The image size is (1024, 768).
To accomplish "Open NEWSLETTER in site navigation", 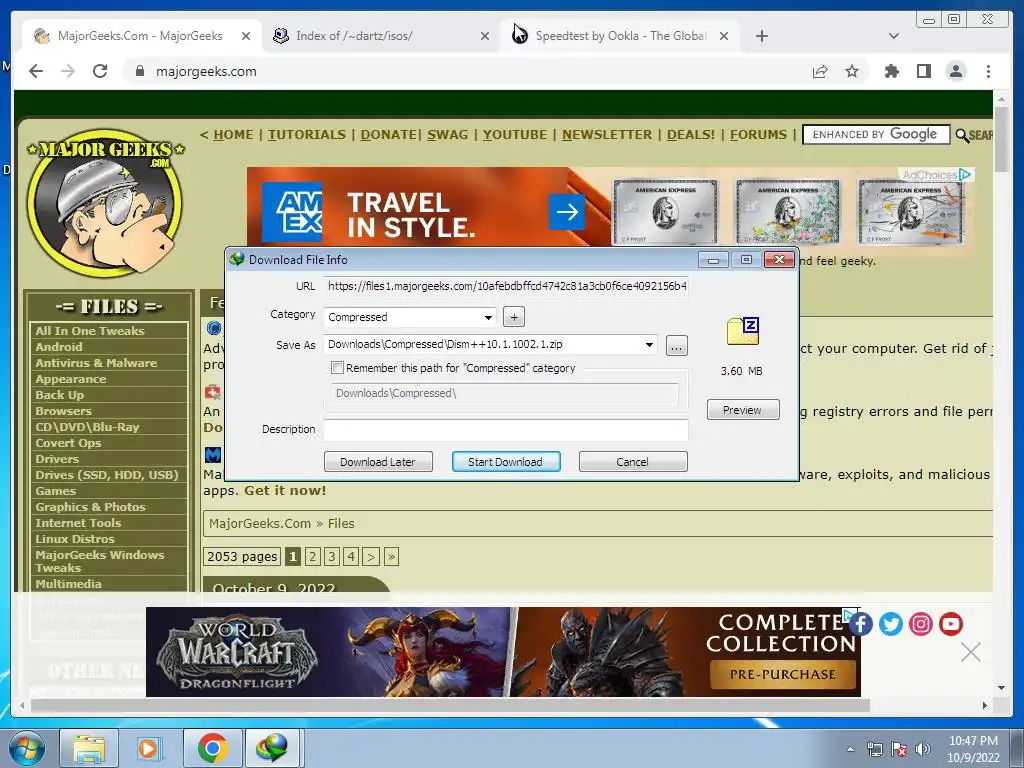I will point(607,135).
